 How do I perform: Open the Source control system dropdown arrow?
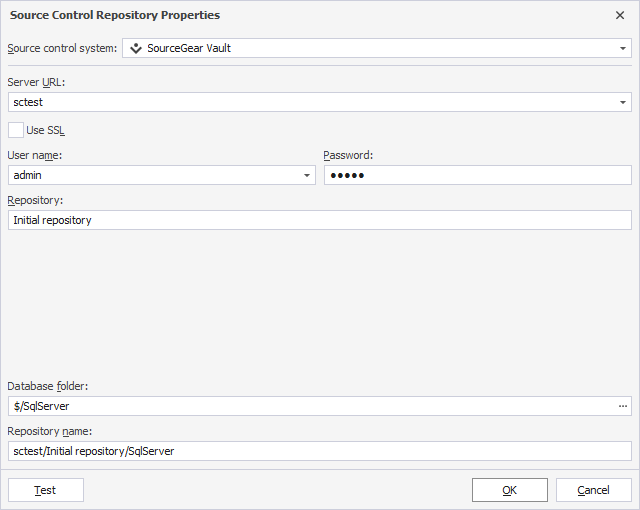[622, 49]
